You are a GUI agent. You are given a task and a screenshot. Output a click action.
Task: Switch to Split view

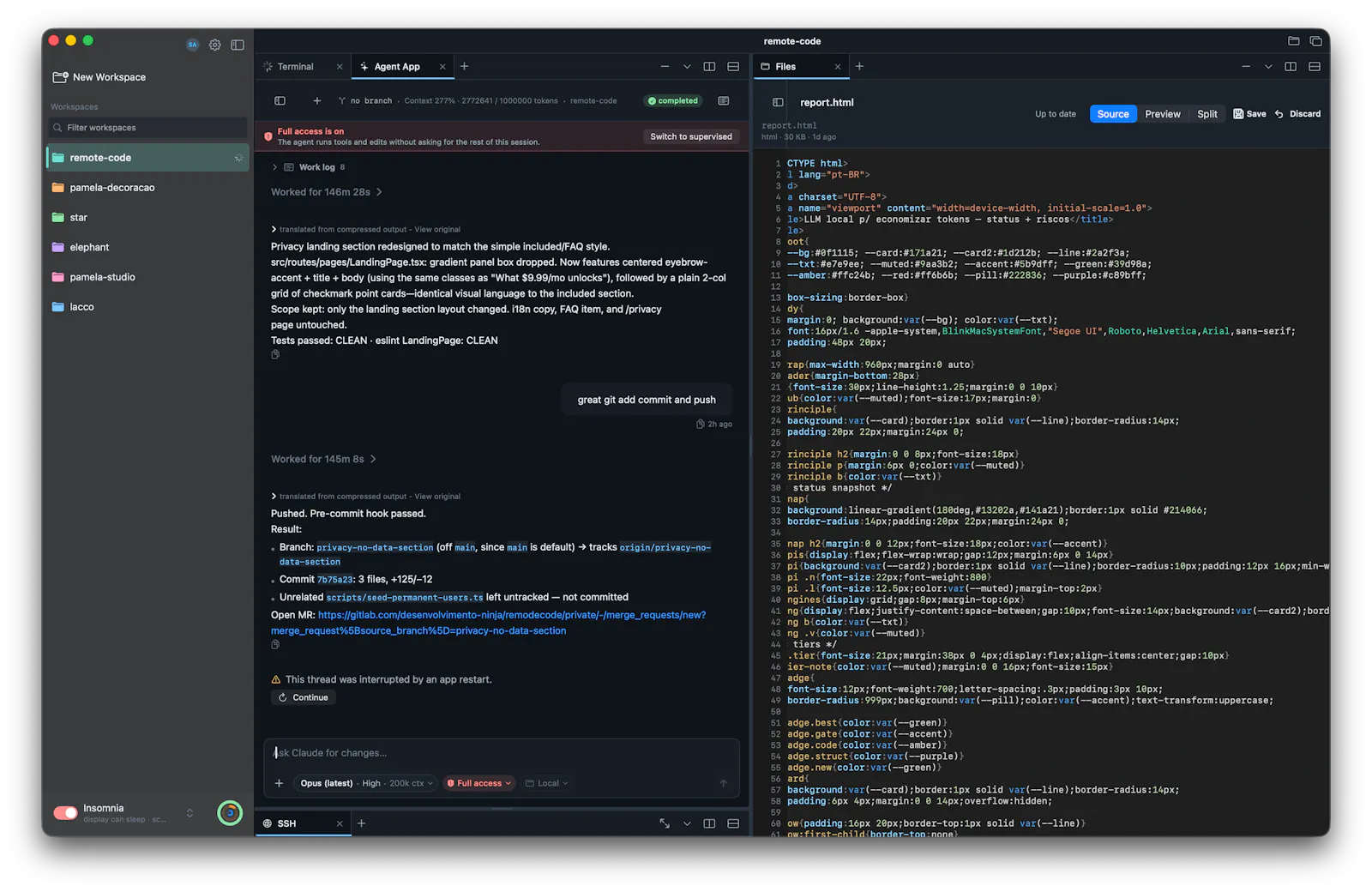(1207, 114)
